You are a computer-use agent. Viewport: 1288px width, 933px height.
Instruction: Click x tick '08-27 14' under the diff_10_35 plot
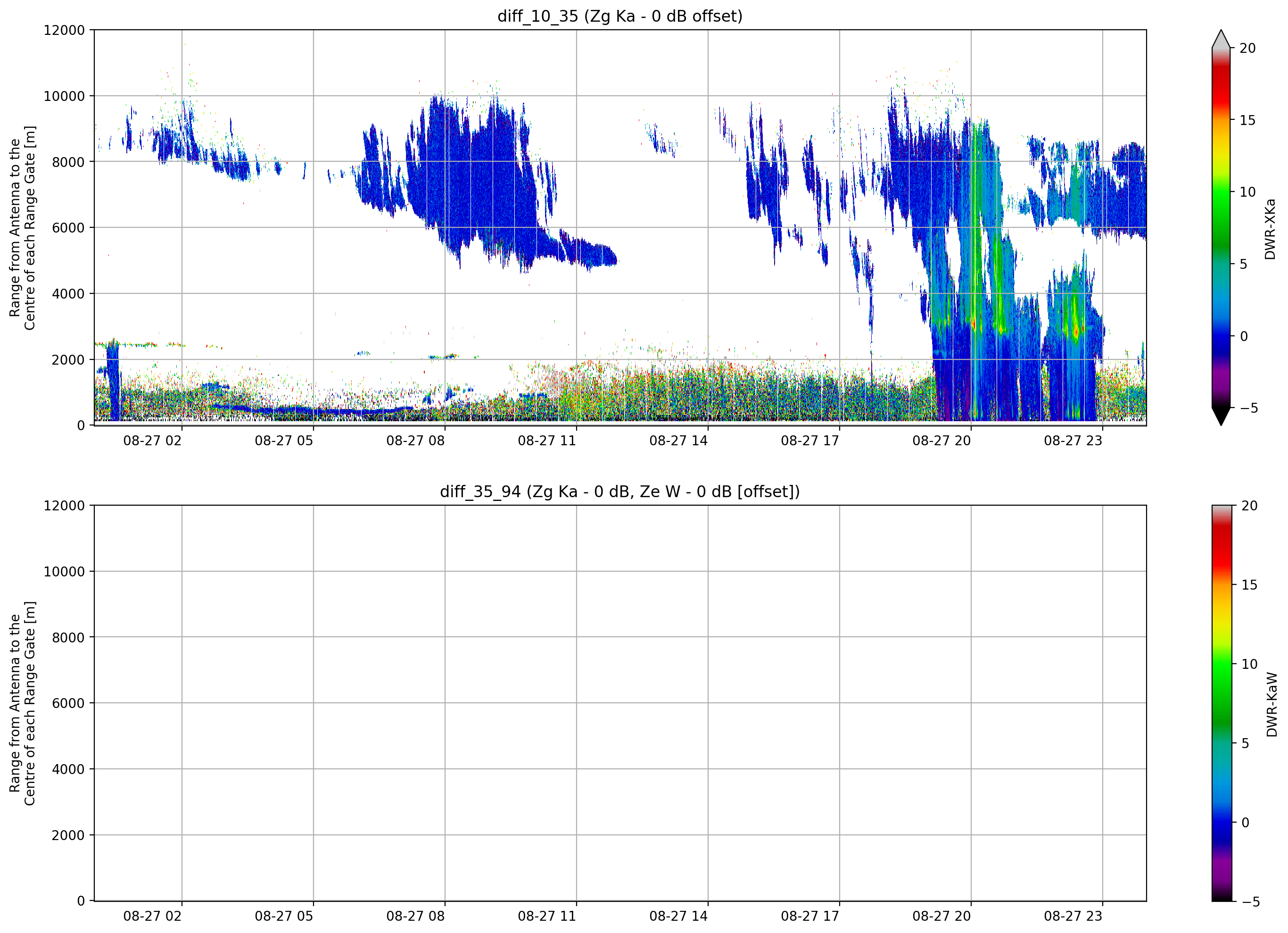pos(678,441)
